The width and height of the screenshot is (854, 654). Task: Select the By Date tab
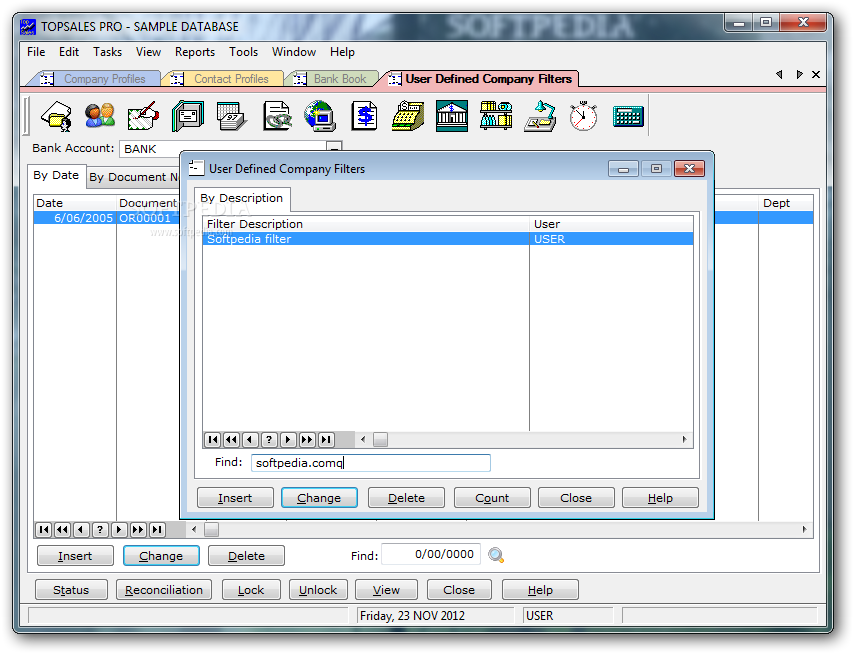pyautogui.click(x=56, y=175)
